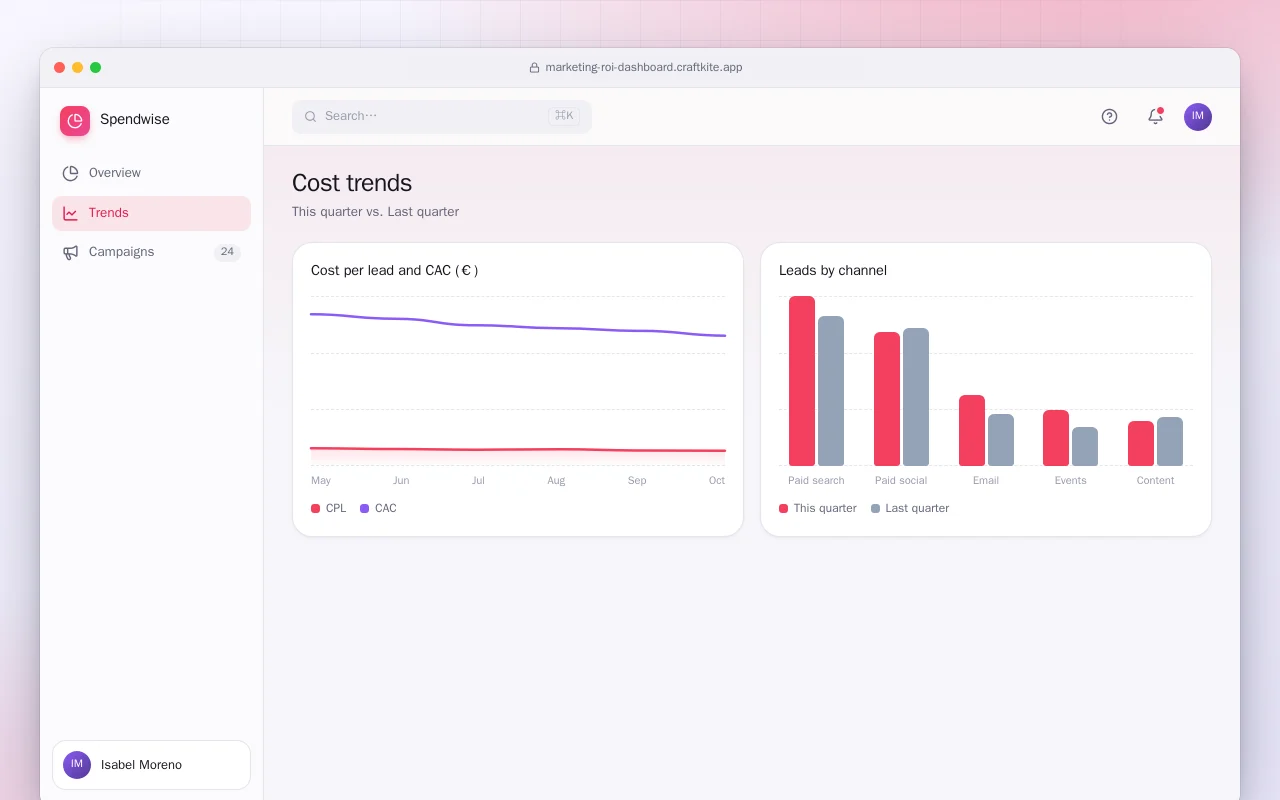Toggle the Last quarter legend entry

(910, 508)
